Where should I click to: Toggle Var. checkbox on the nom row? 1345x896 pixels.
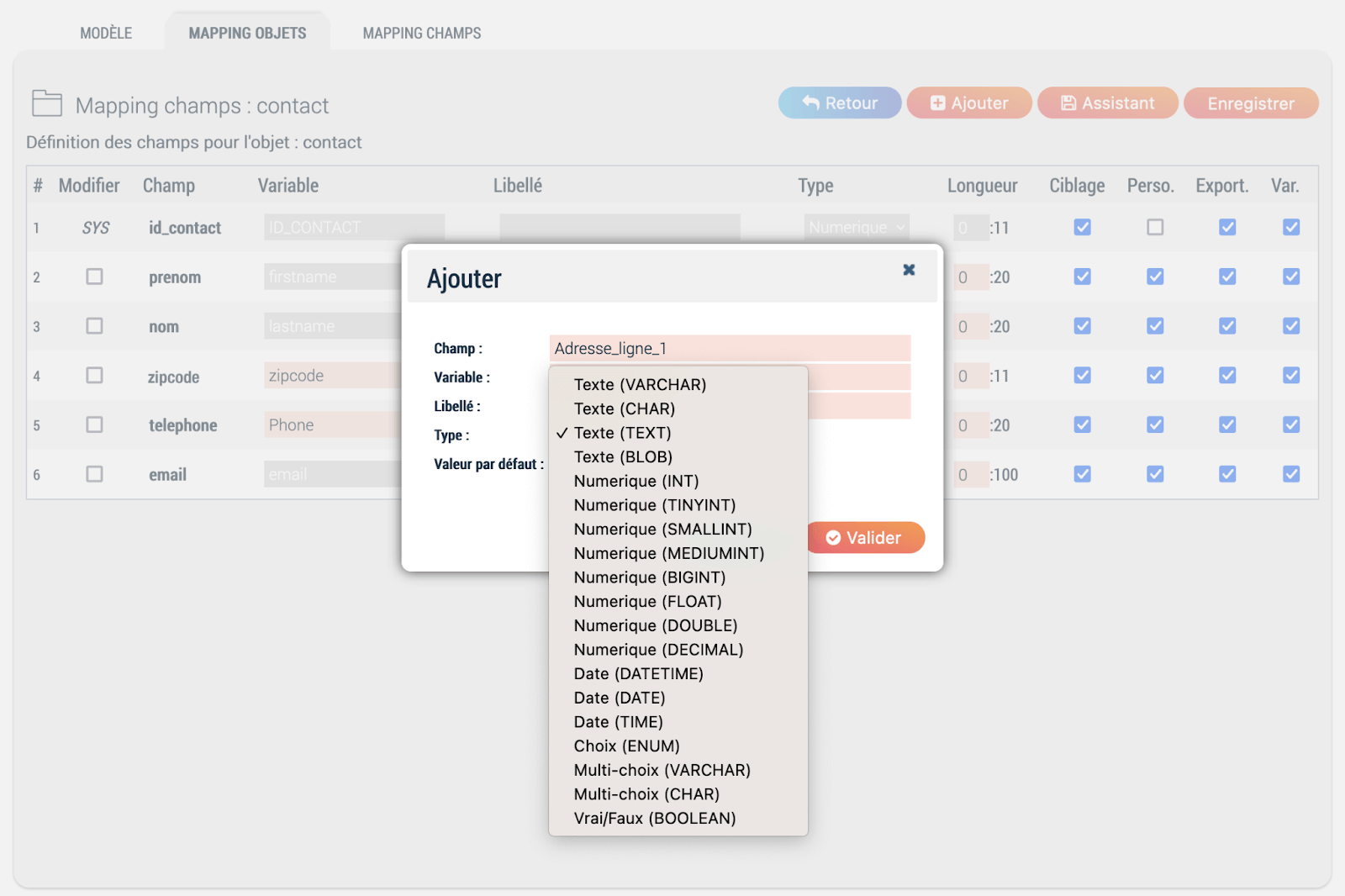tap(1291, 326)
